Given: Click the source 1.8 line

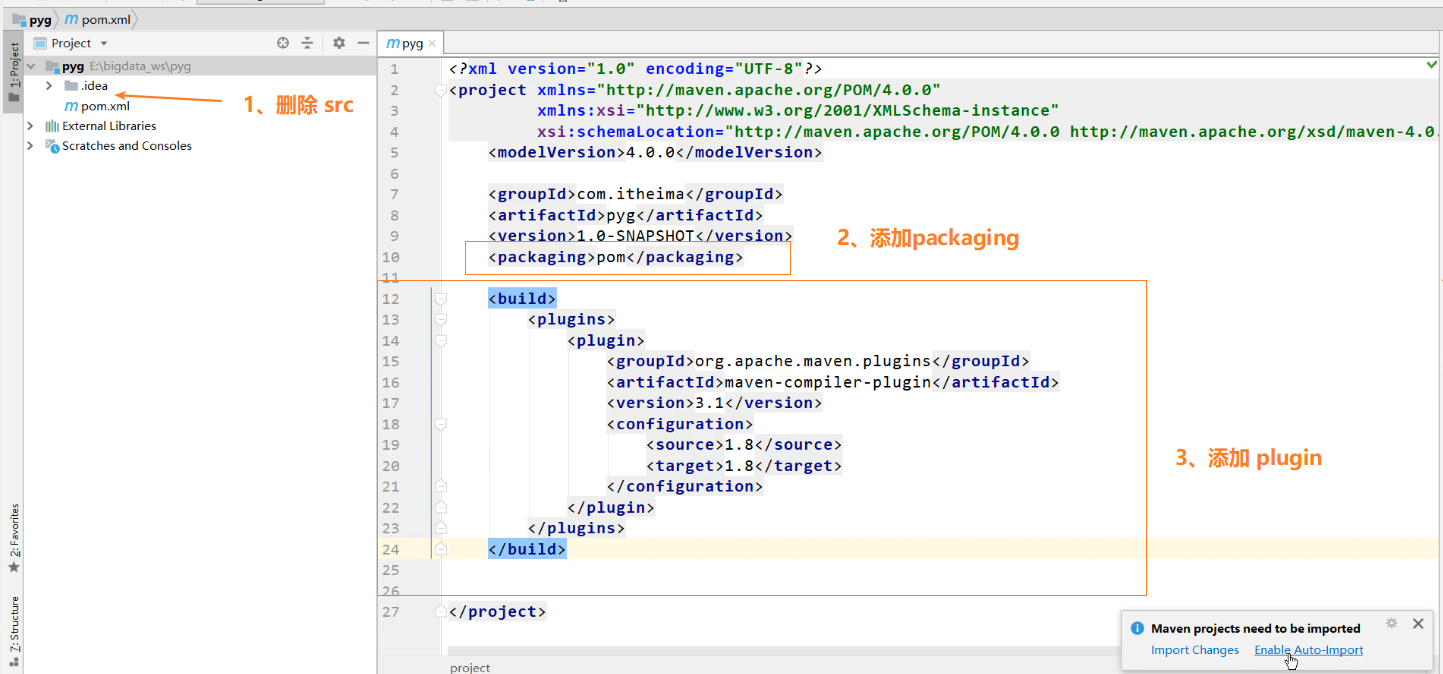Looking at the screenshot, I should [744, 445].
